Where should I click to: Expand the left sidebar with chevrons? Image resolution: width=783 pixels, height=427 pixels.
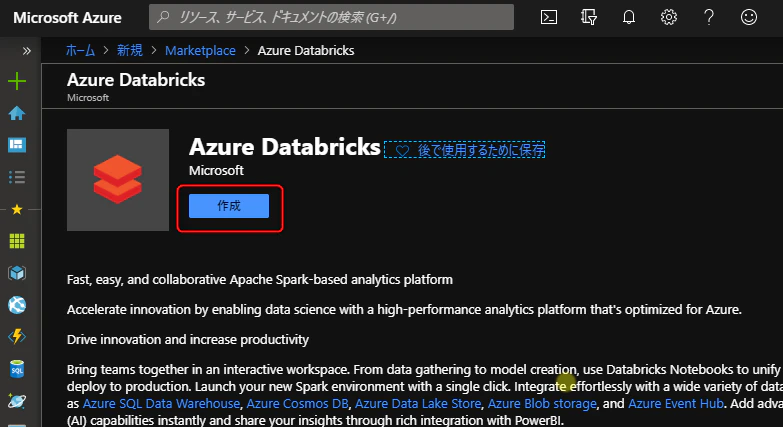(x=26, y=50)
